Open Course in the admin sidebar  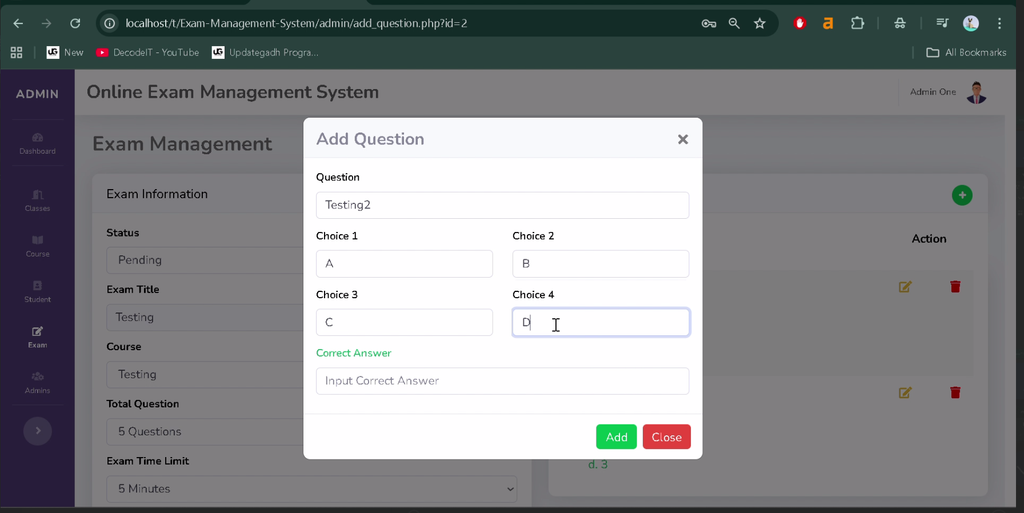click(x=37, y=246)
